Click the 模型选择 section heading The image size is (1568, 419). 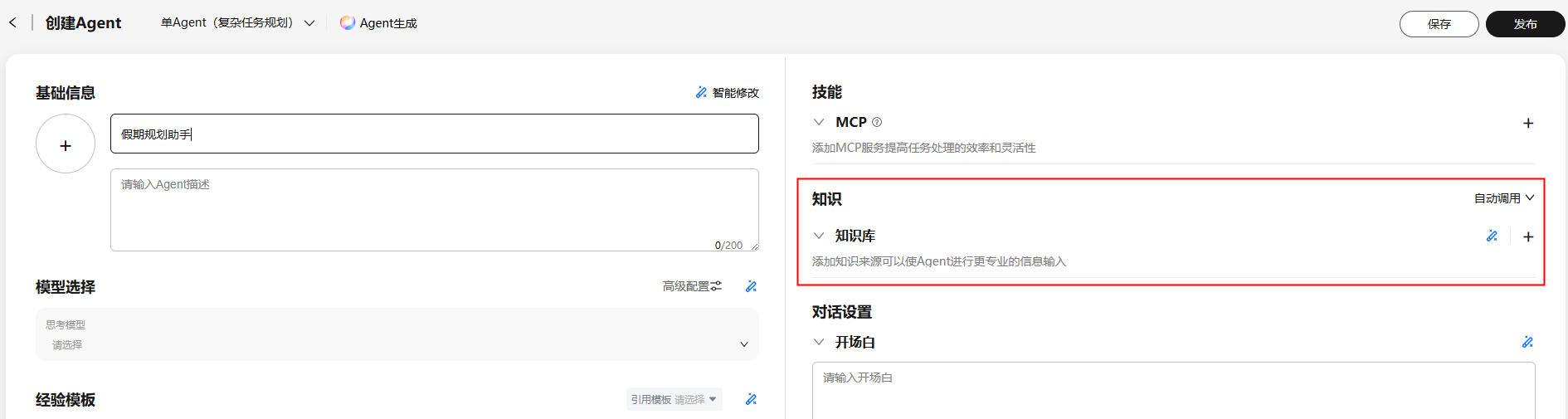click(x=66, y=287)
